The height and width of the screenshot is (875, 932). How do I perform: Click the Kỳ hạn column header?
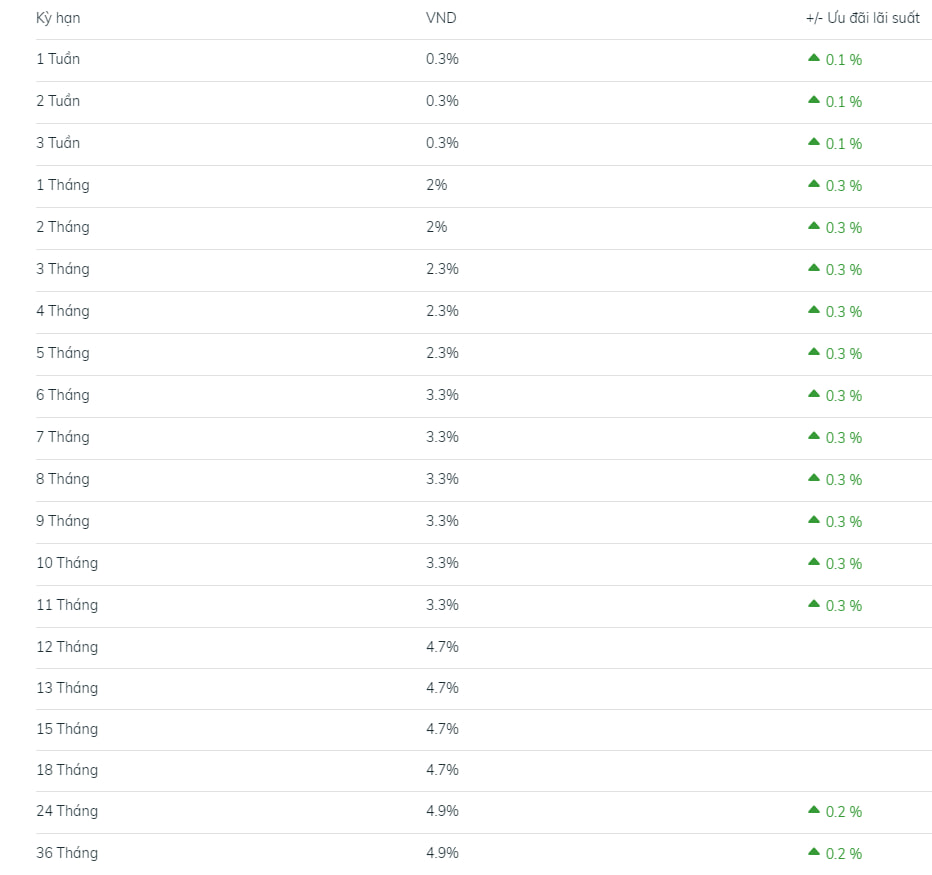click(x=58, y=18)
